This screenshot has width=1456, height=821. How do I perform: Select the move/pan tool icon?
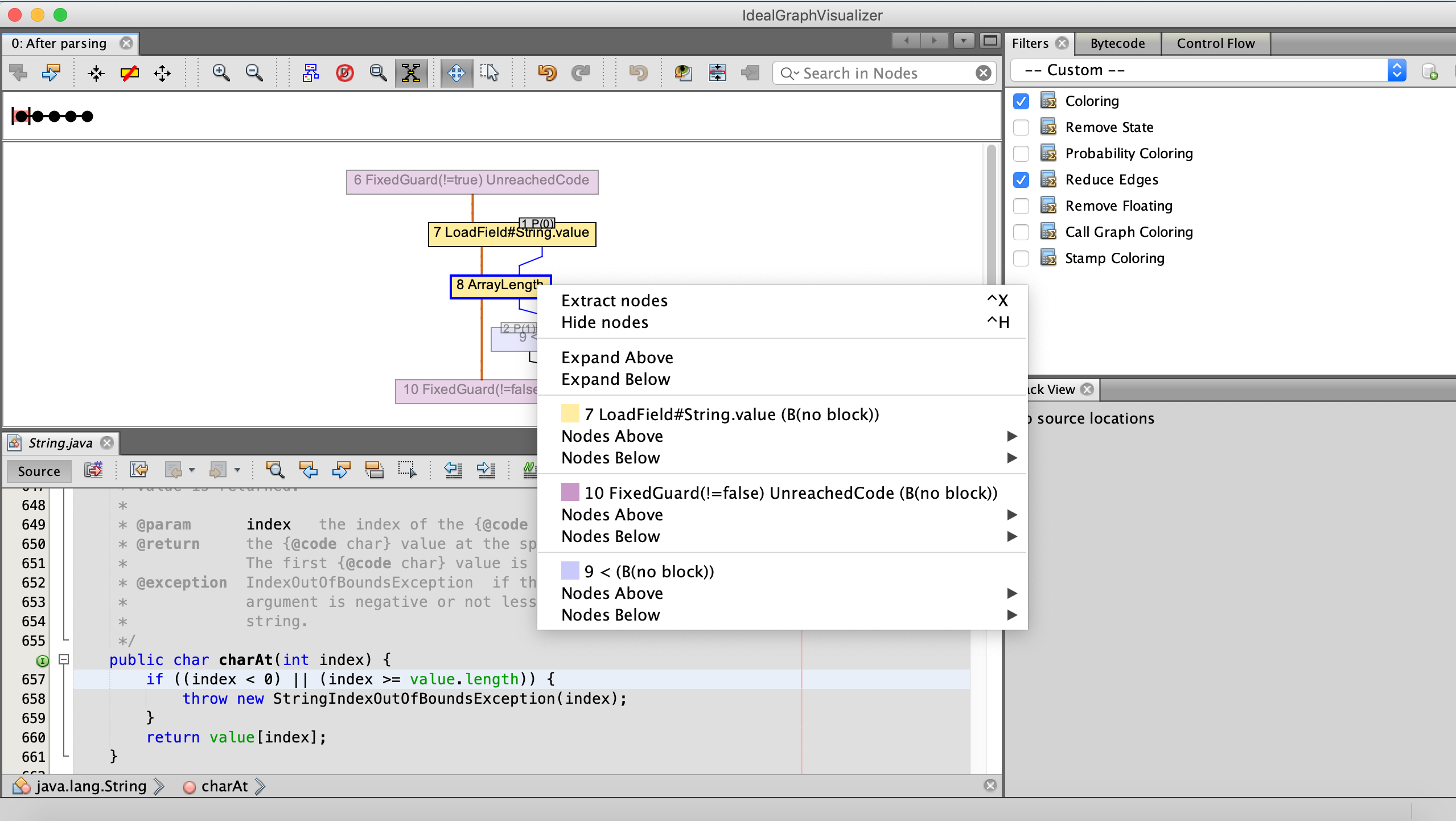coord(456,72)
